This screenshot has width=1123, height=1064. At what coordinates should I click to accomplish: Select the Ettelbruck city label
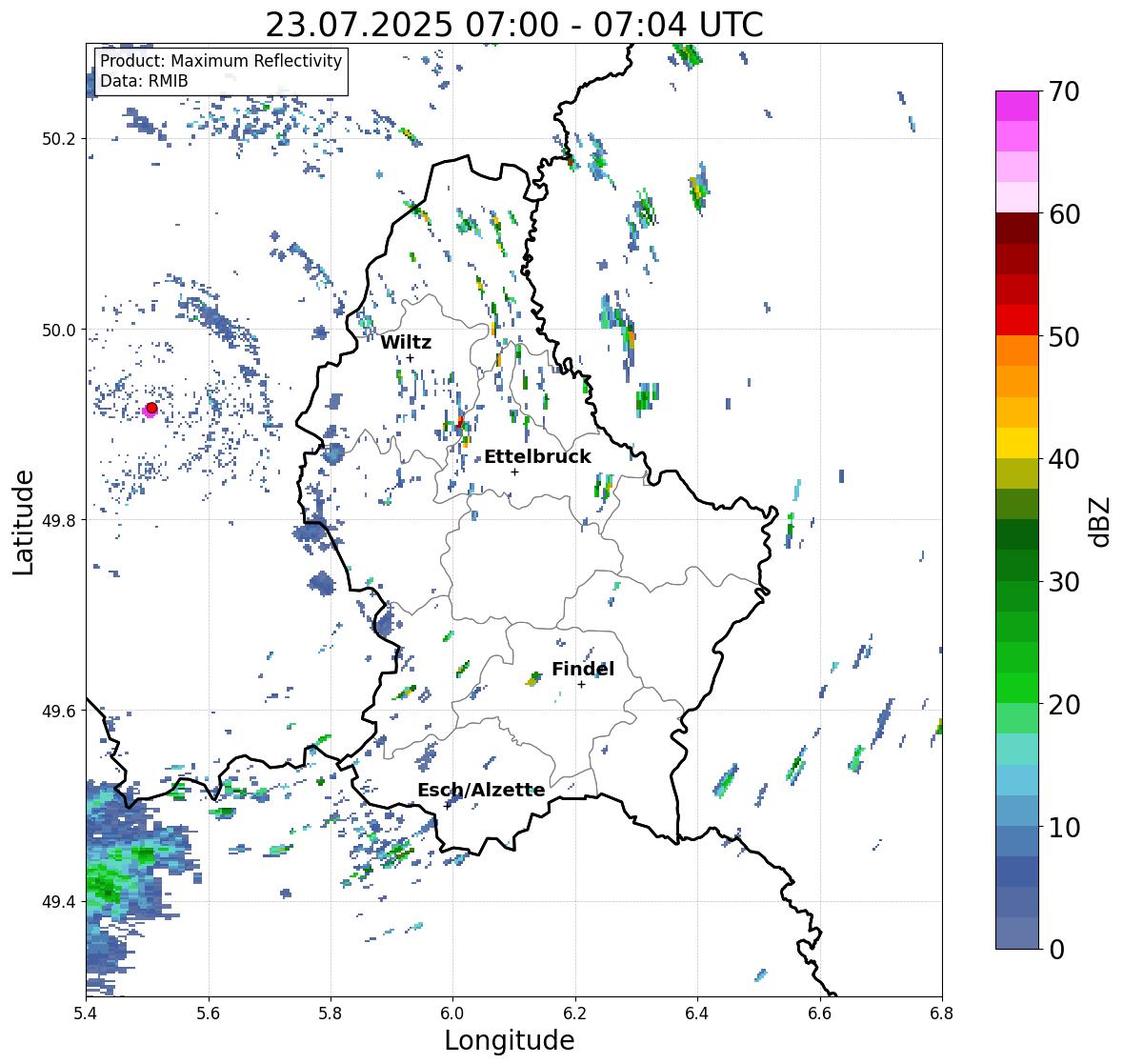click(537, 456)
